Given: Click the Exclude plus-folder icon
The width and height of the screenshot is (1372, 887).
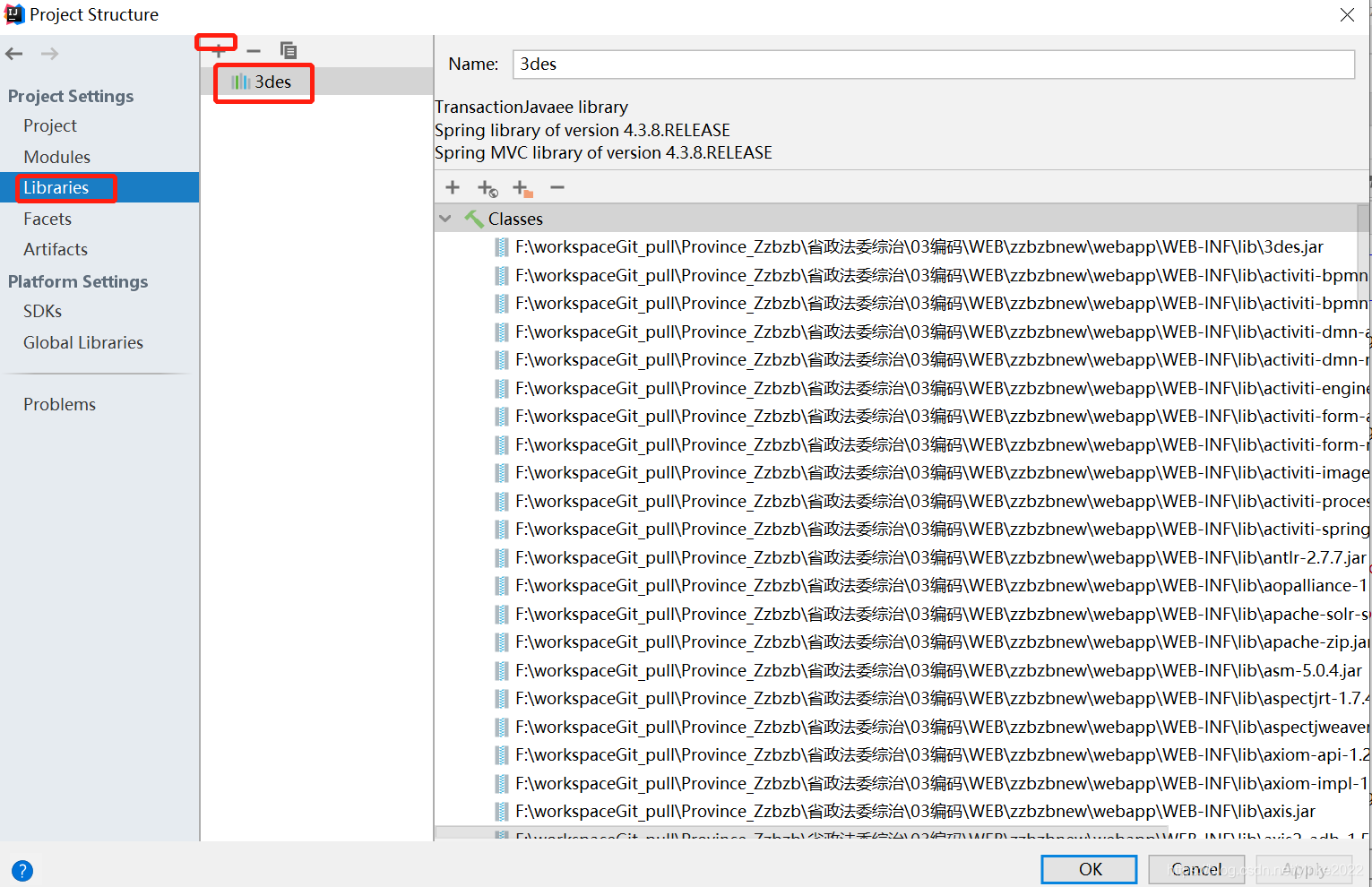Looking at the screenshot, I should [x=522, y=188].
